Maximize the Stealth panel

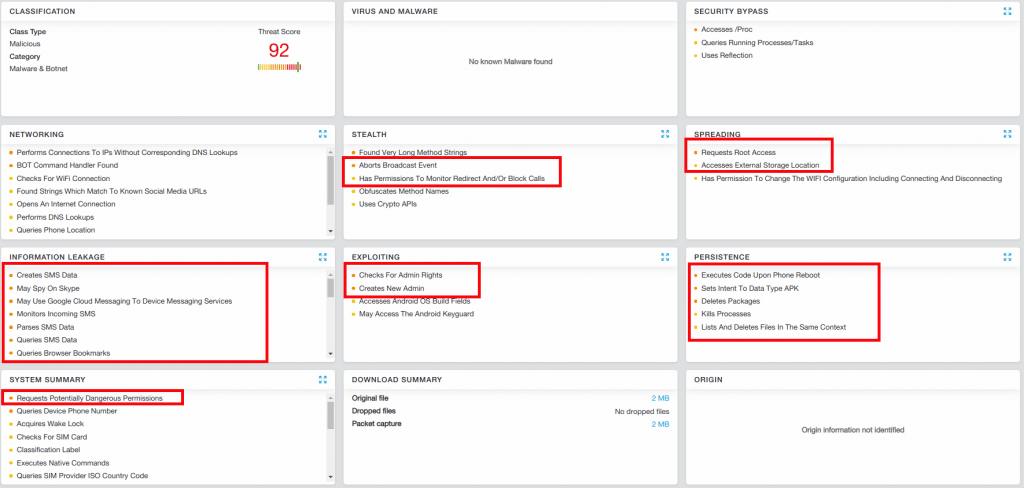[665, 134]
